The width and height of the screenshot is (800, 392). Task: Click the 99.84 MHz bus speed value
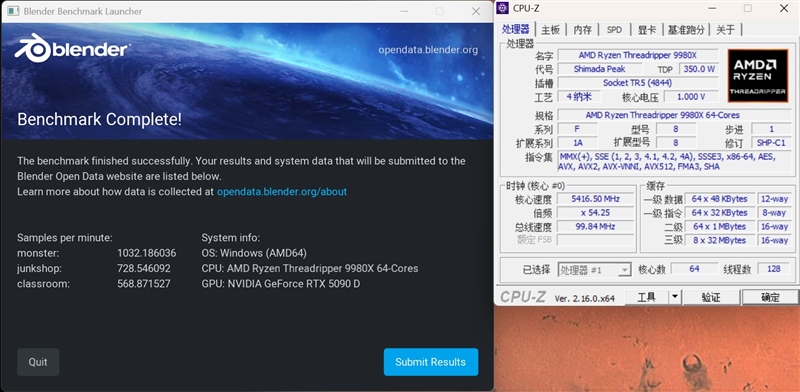(x=595, y=227)
